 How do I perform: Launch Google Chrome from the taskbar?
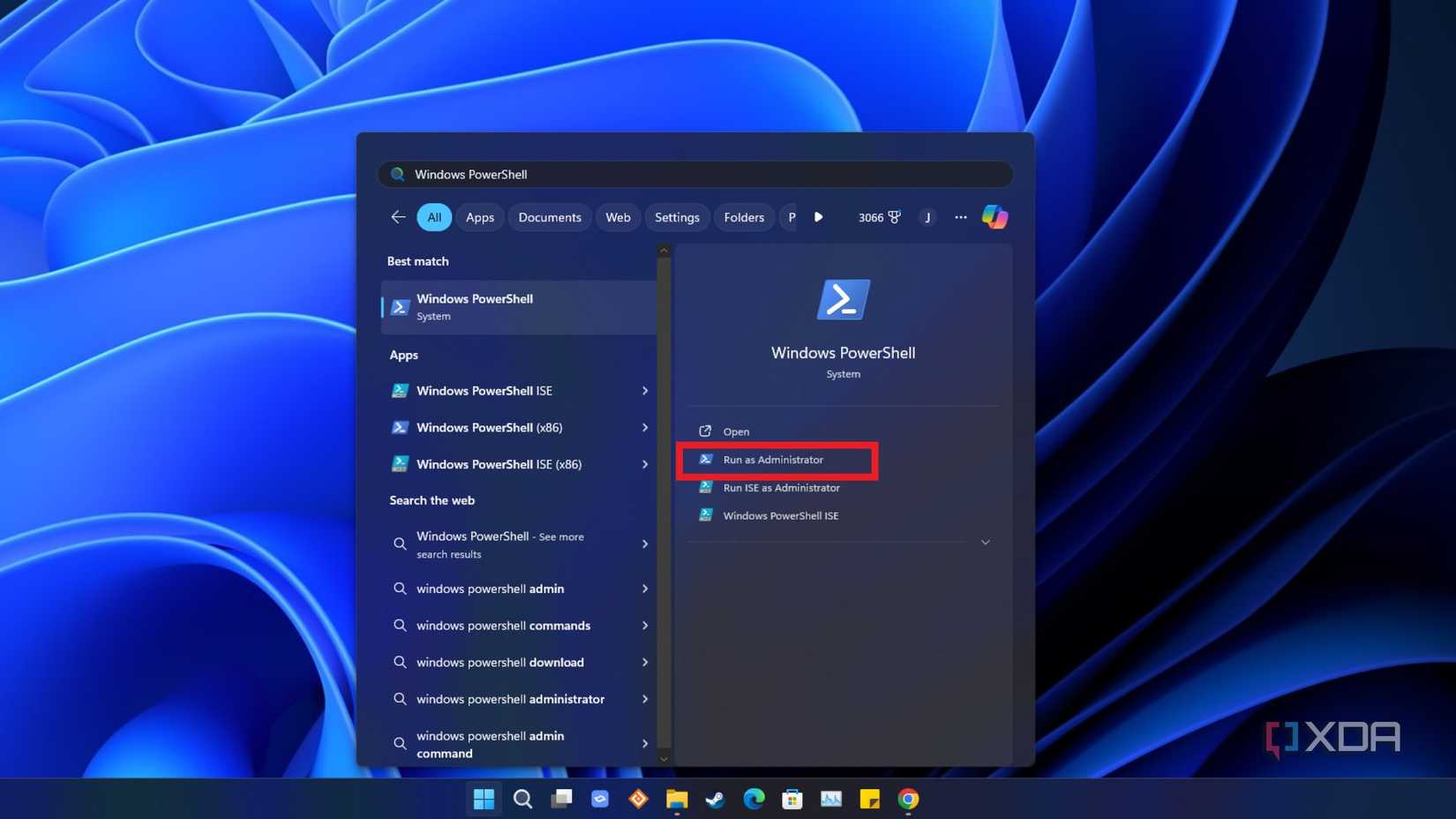pos(908,799)
